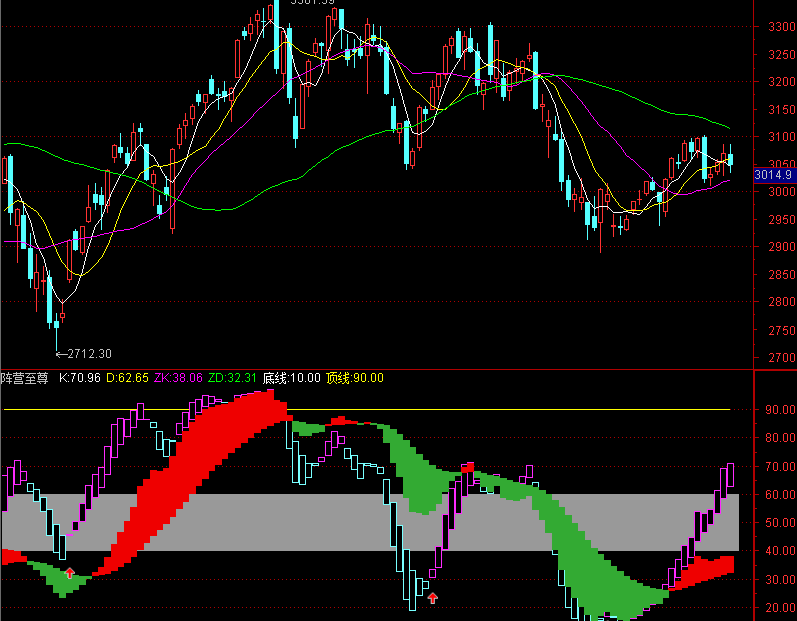Click the blue 3014.9 current price tag

point(774,175)
